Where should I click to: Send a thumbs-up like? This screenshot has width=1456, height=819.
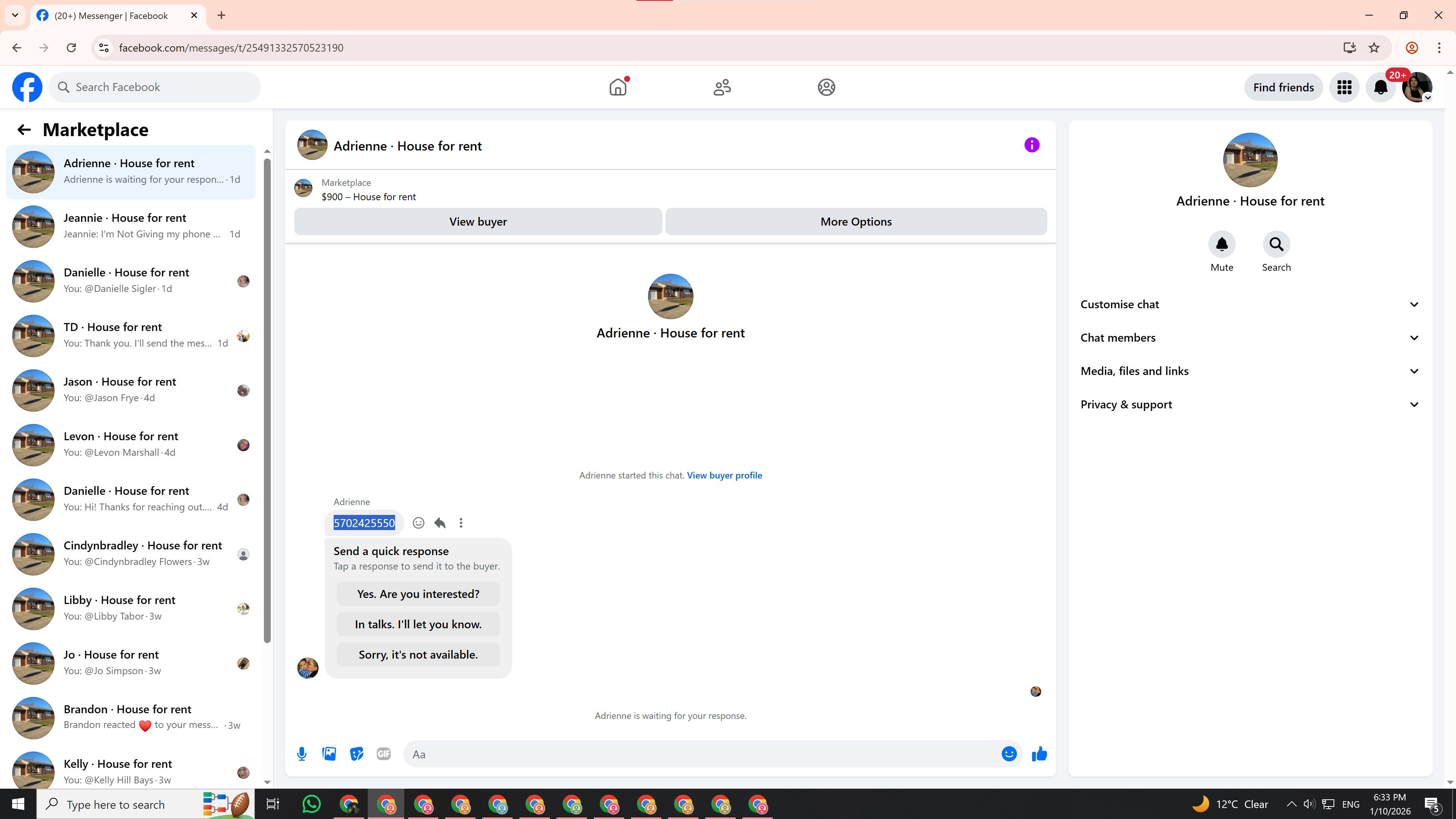(1039, 754)
